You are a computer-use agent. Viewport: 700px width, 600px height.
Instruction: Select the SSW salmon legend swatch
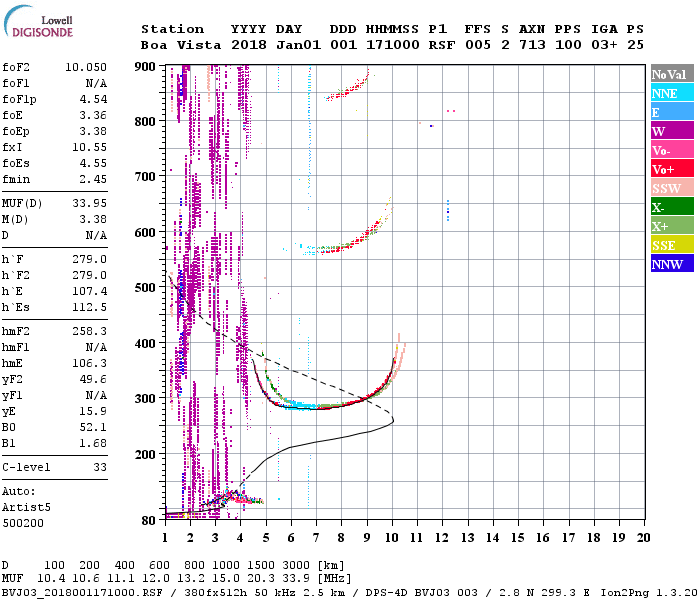[x=672, y=188]
